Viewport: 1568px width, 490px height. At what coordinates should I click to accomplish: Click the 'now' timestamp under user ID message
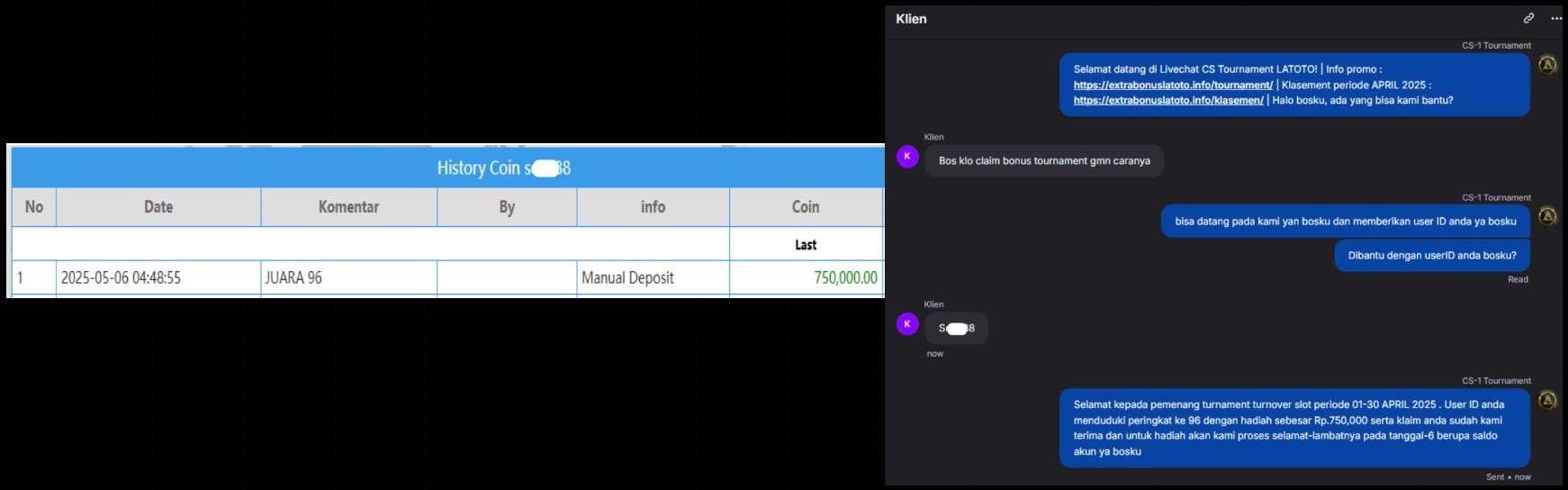[x=935, y=354]
